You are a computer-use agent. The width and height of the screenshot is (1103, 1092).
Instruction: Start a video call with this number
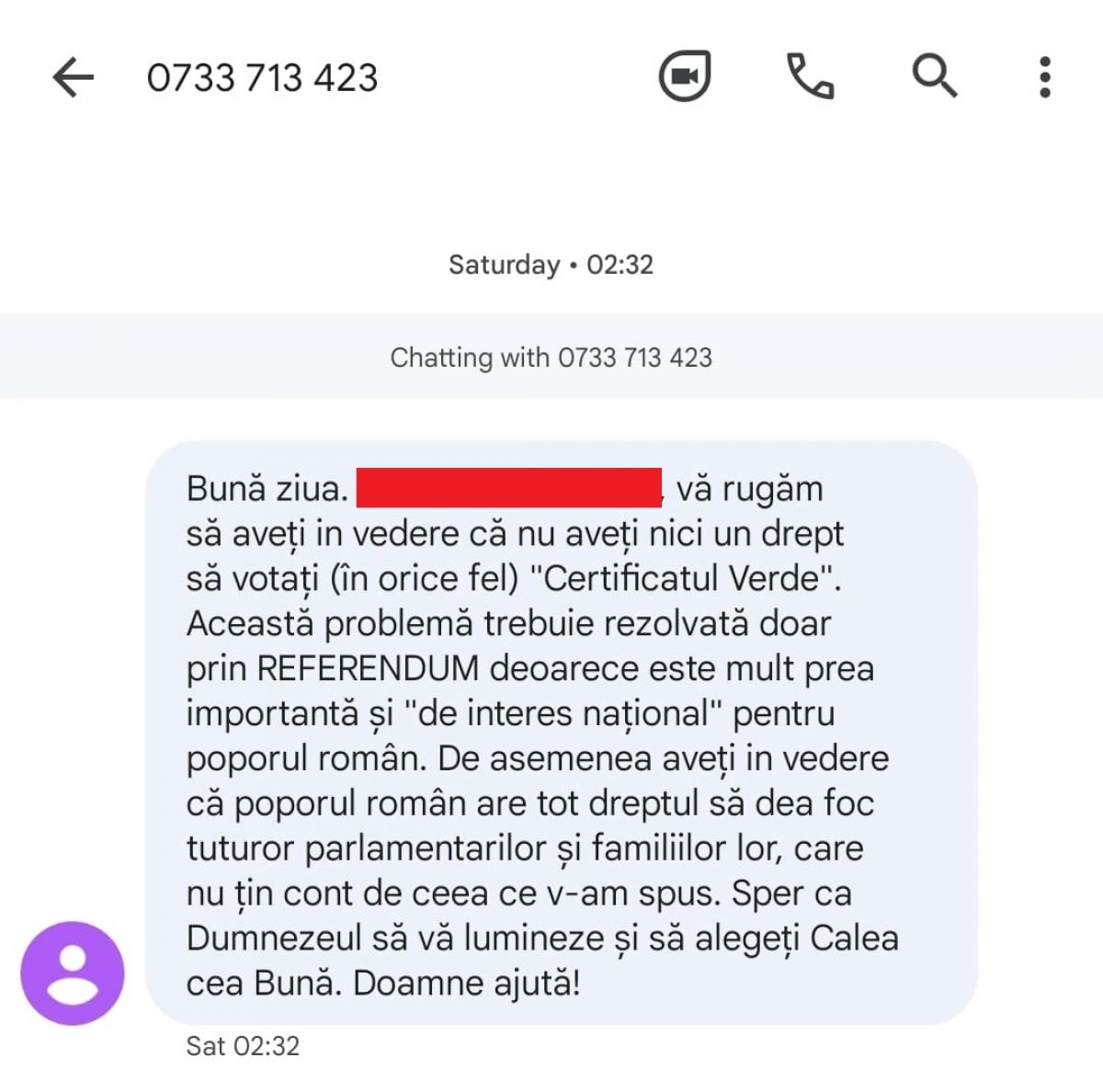point(685,75)
